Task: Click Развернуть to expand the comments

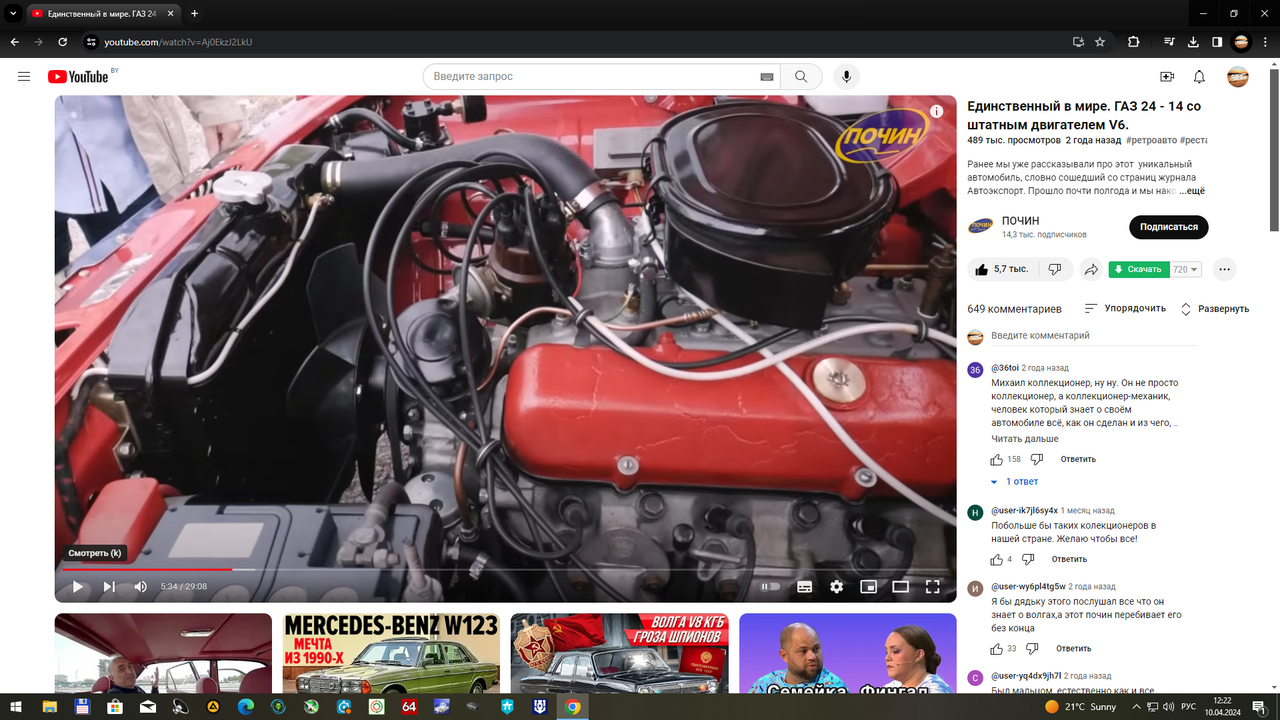Action: tap(1214, 309)
